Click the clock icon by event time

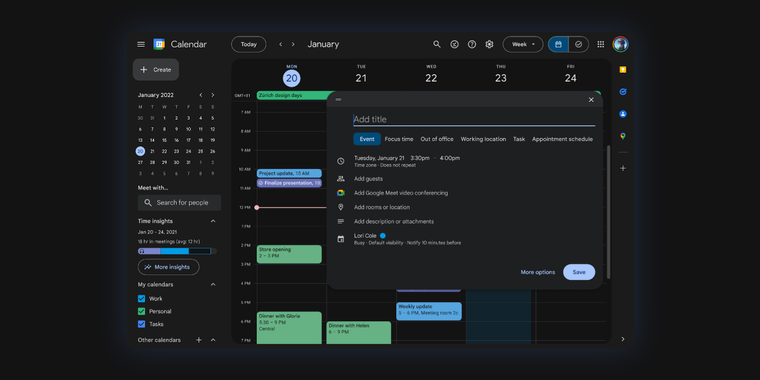(x=341, y=161)
